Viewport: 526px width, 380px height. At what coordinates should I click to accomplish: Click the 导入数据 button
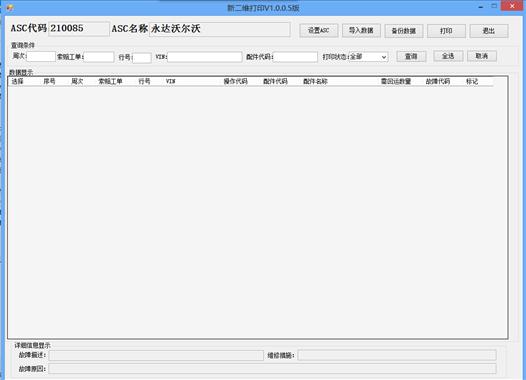click(x=361, y=31)
